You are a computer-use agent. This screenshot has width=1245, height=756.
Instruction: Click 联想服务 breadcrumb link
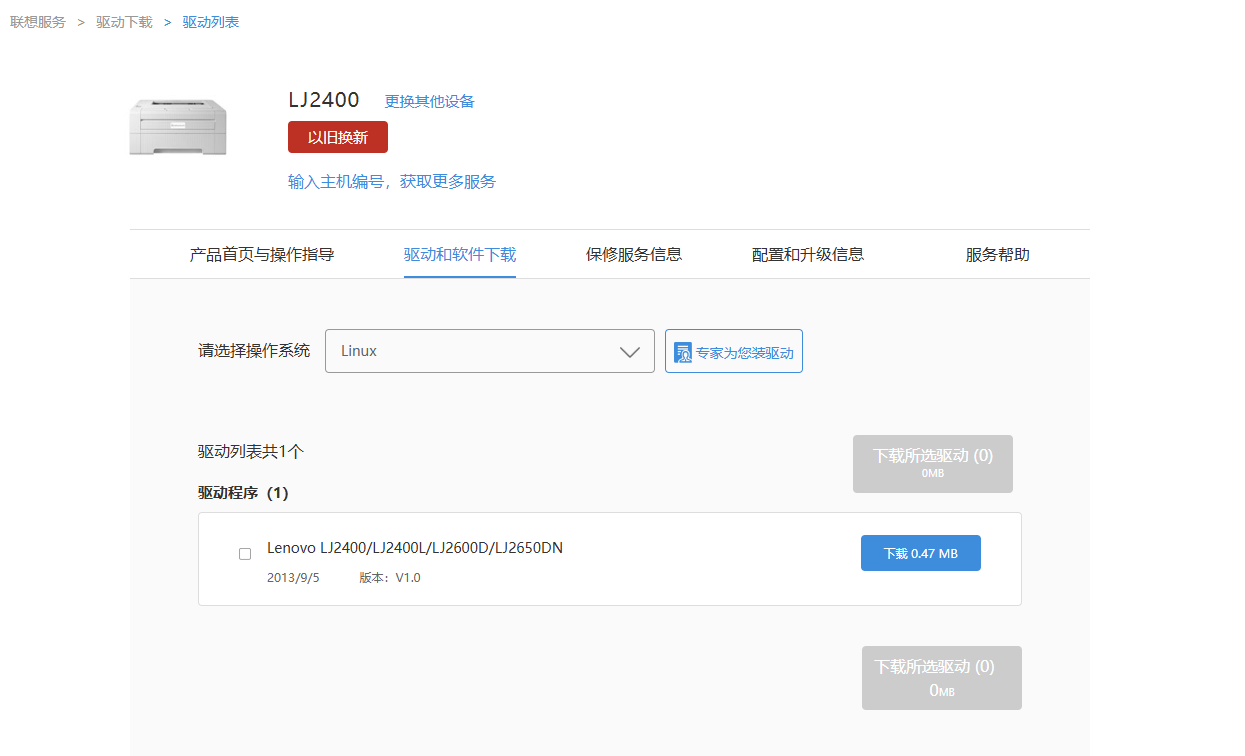click(38, 22)
